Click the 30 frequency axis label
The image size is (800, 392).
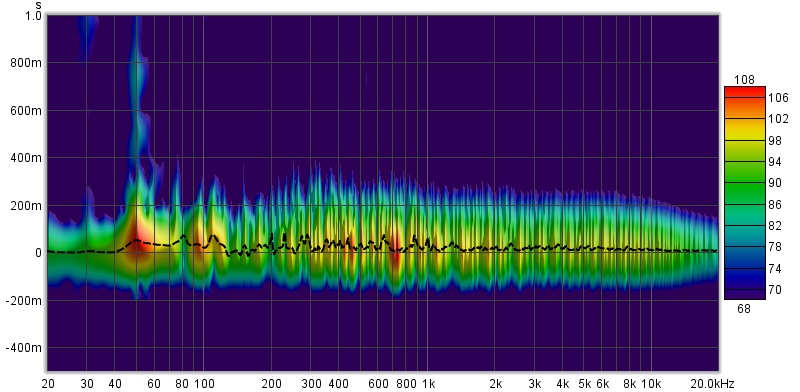tap(87, 384)
